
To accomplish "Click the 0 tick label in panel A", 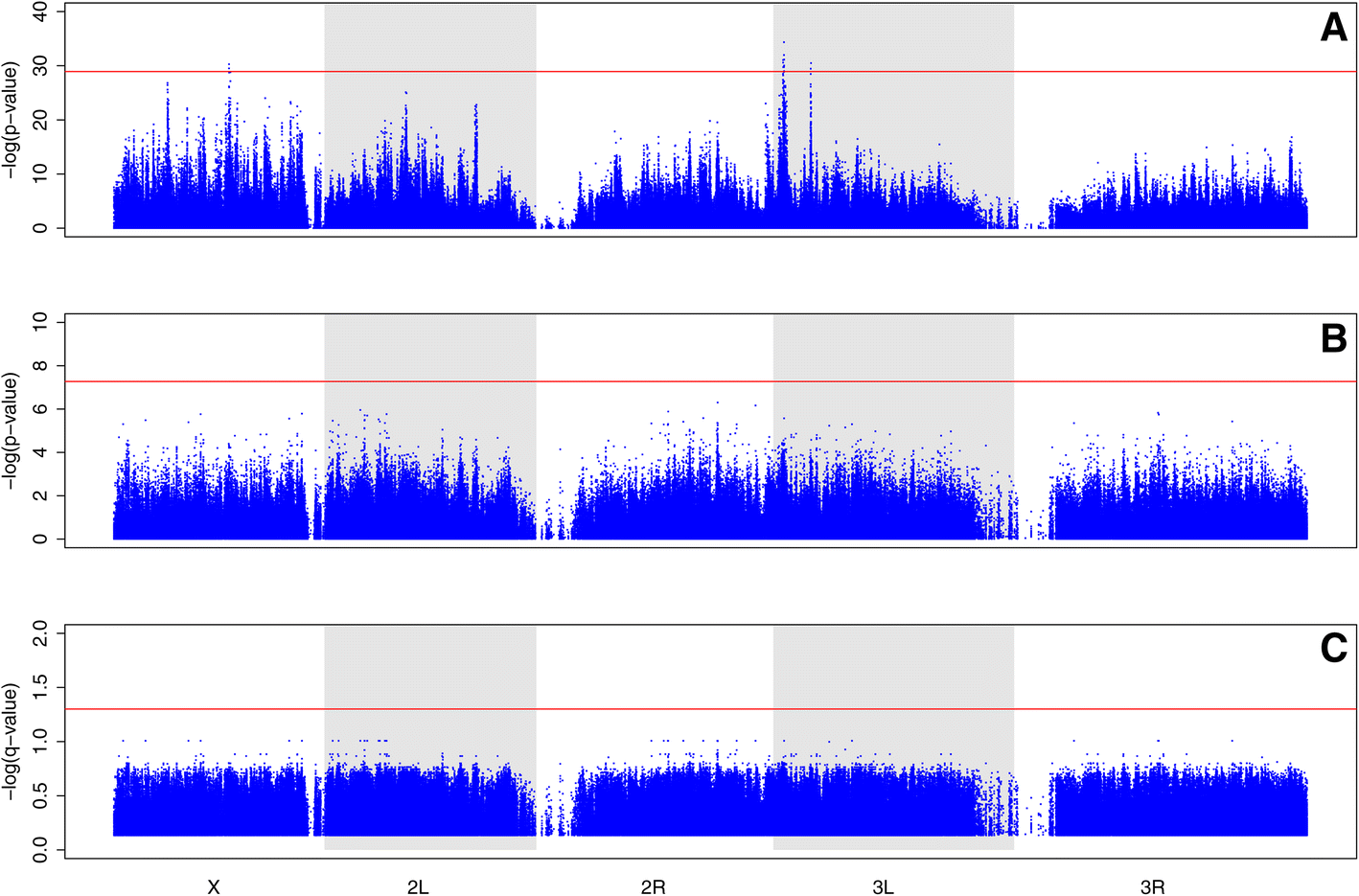I will click(x=41, y=228).
